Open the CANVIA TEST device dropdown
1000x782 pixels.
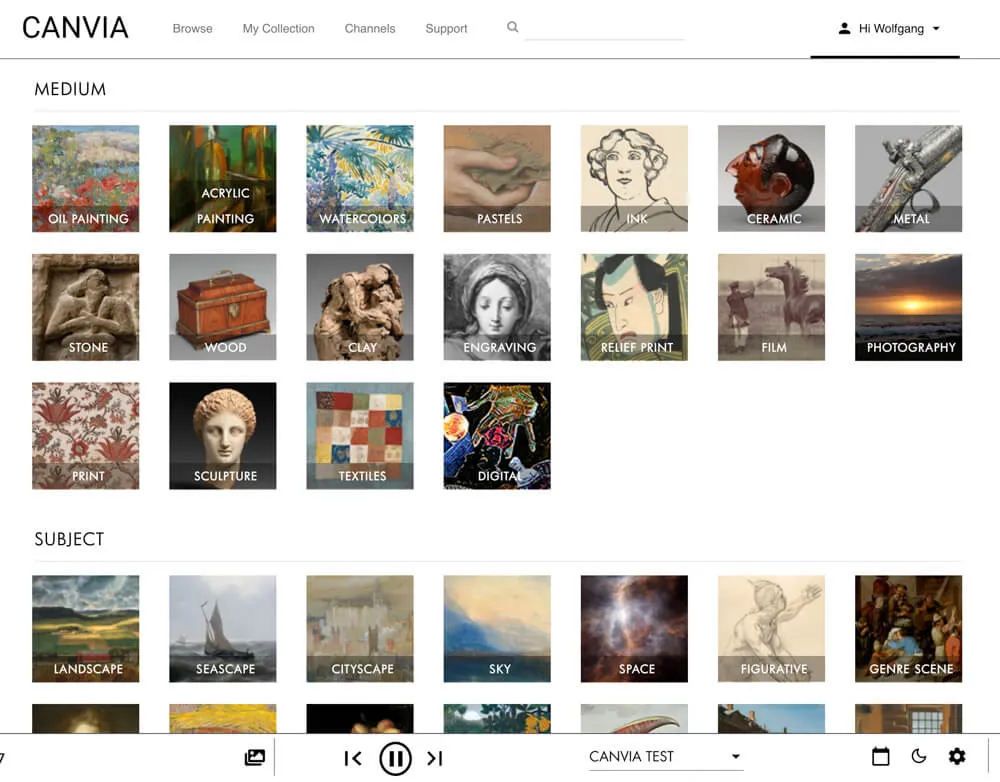tap(665, 756)
